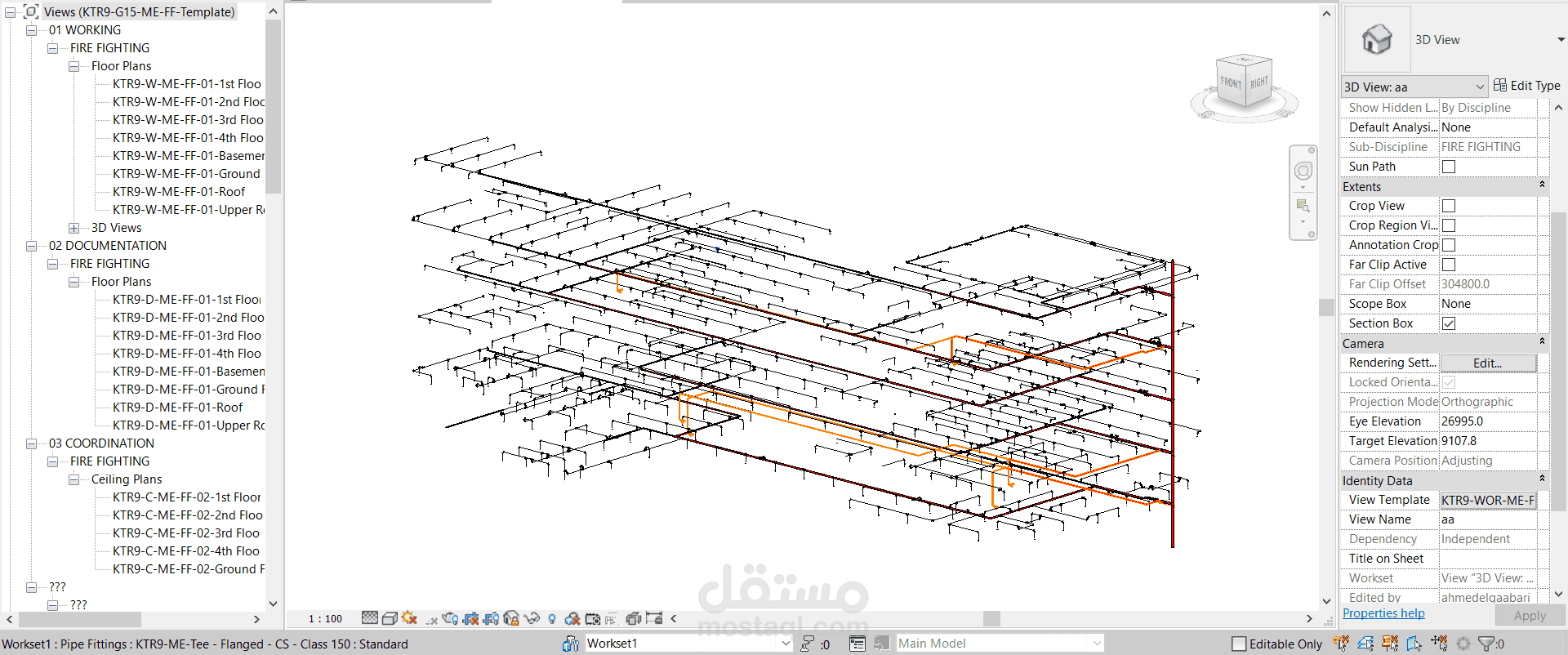Image resolution: width=1568 pixels, height=655 pixels.
Task: Click Worksharing Display off icon
Action: click(572, 619)
